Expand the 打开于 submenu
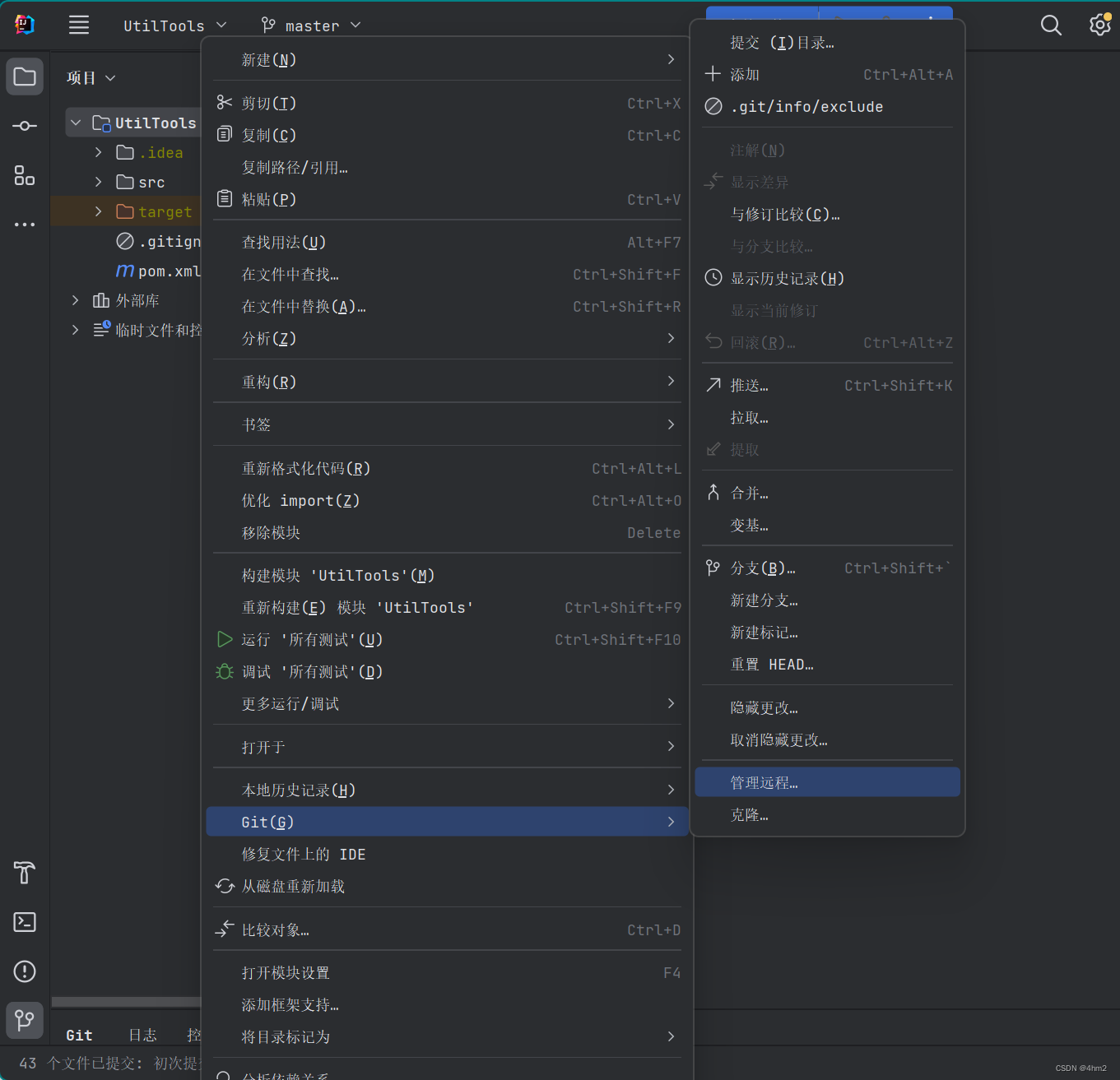 coord(447,747)
